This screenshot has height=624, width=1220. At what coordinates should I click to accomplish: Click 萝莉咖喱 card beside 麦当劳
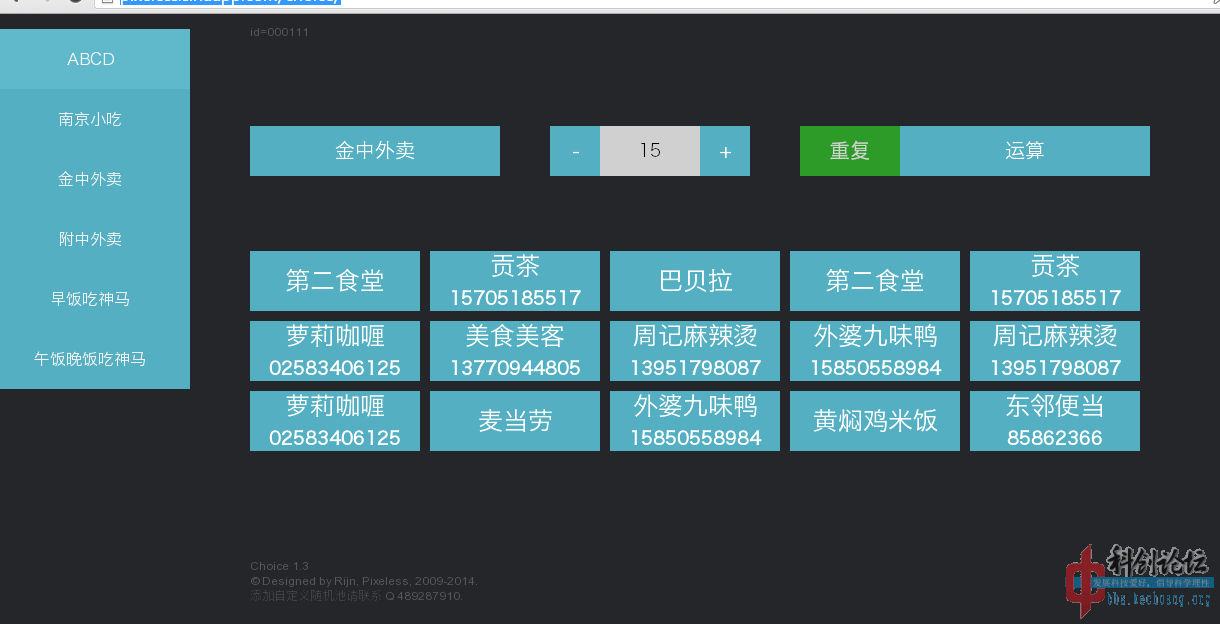335,421
